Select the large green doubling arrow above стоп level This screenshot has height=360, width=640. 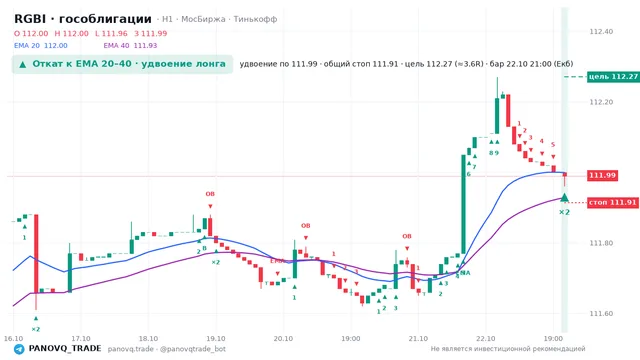[564, 198]
